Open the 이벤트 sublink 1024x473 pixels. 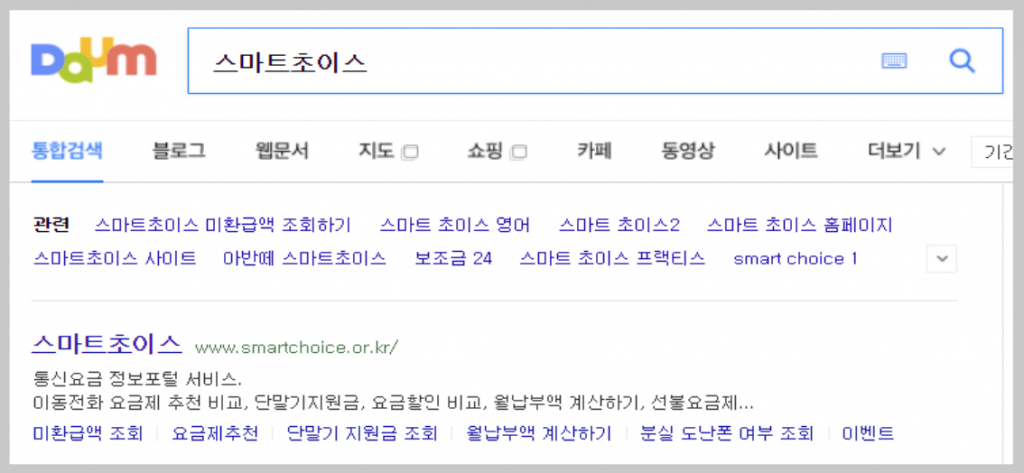click(868, 433)
